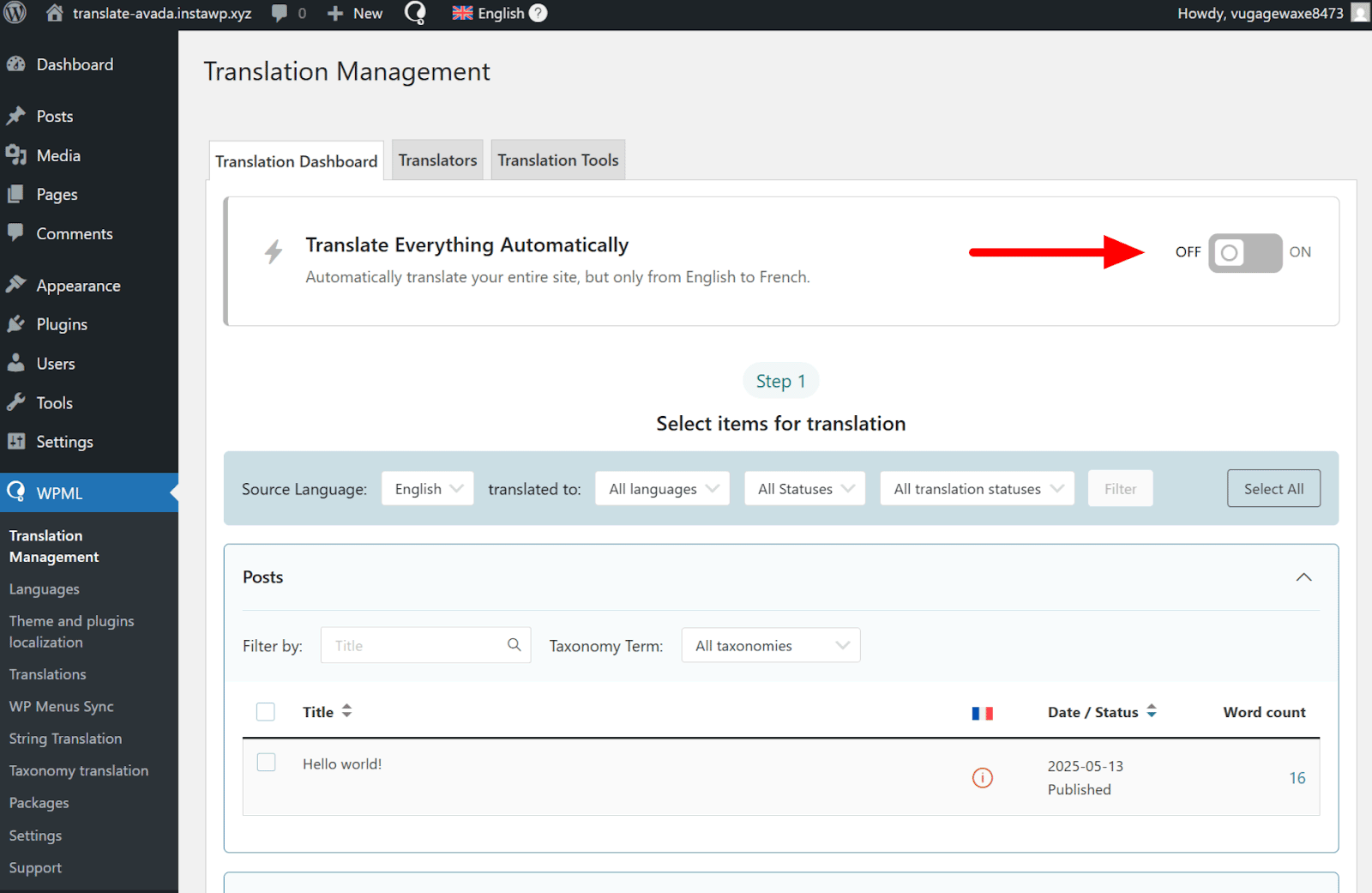Open the user avatar next to Howdy
This screenshot has width=1372, height=893.
(1360, 13)
